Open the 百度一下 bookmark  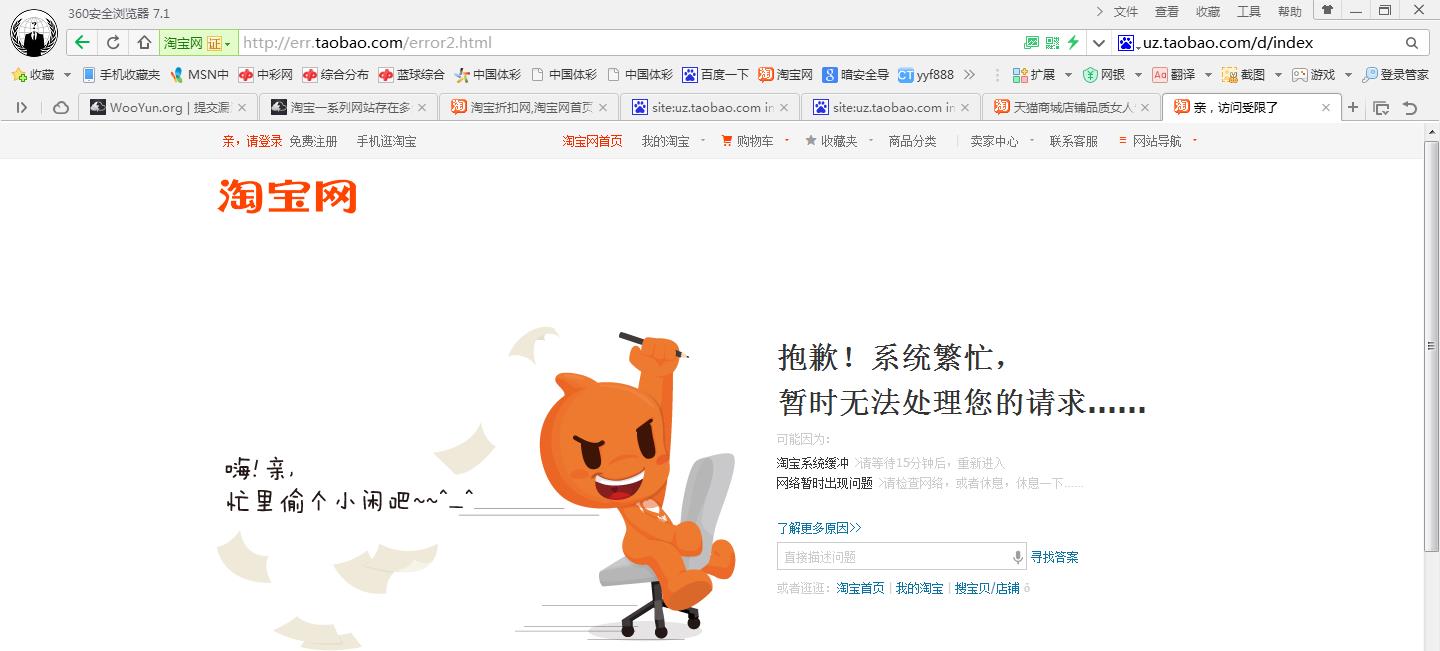(715, 74)
